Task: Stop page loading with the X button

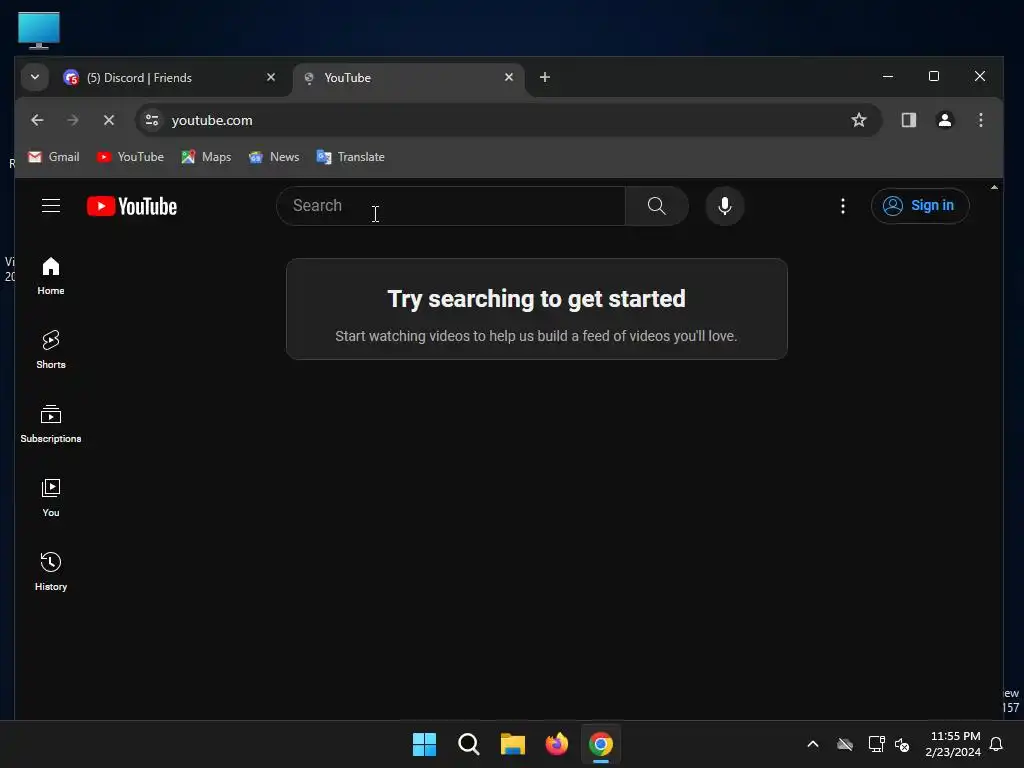Action: click(109, 120)
